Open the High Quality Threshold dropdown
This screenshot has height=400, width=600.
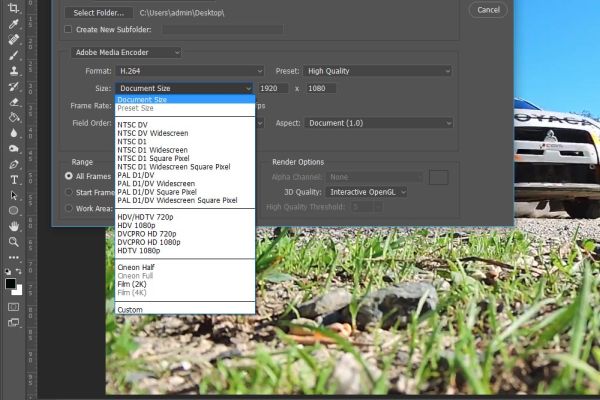[378, 207]
